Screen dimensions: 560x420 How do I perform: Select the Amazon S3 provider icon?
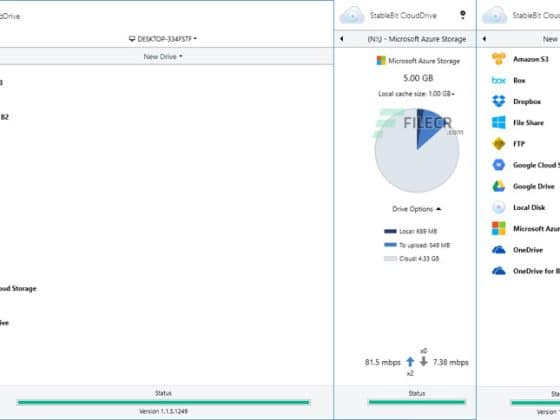click(x=499, y=59)
